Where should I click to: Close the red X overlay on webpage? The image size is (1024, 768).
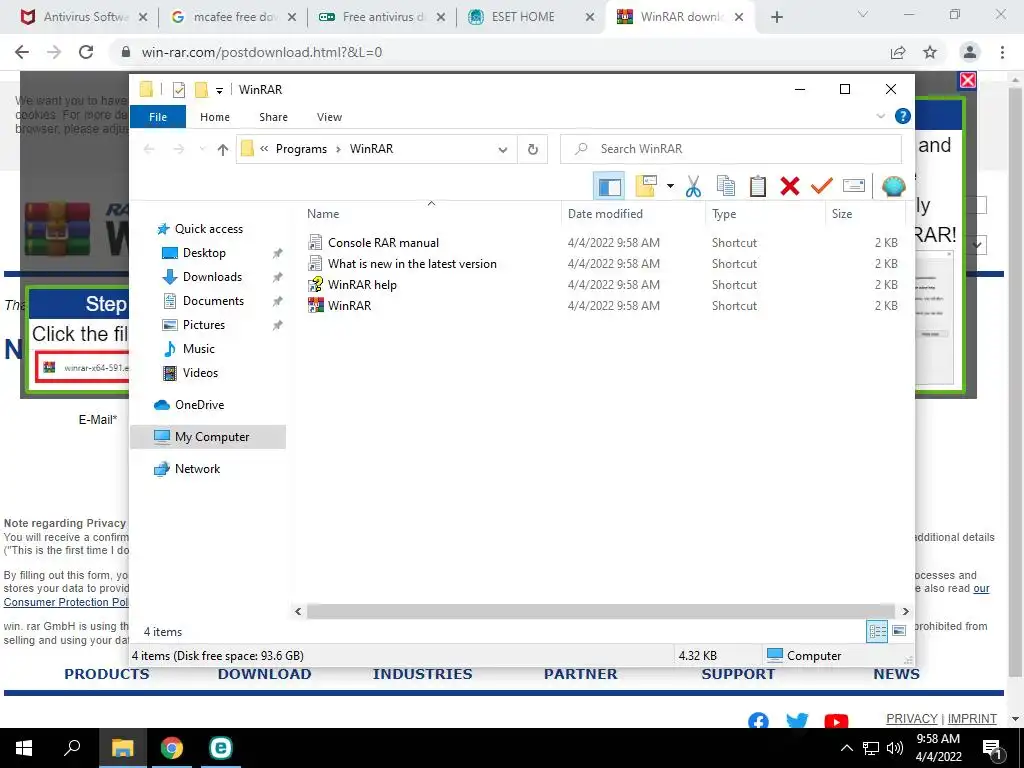[x=968, y=80]
